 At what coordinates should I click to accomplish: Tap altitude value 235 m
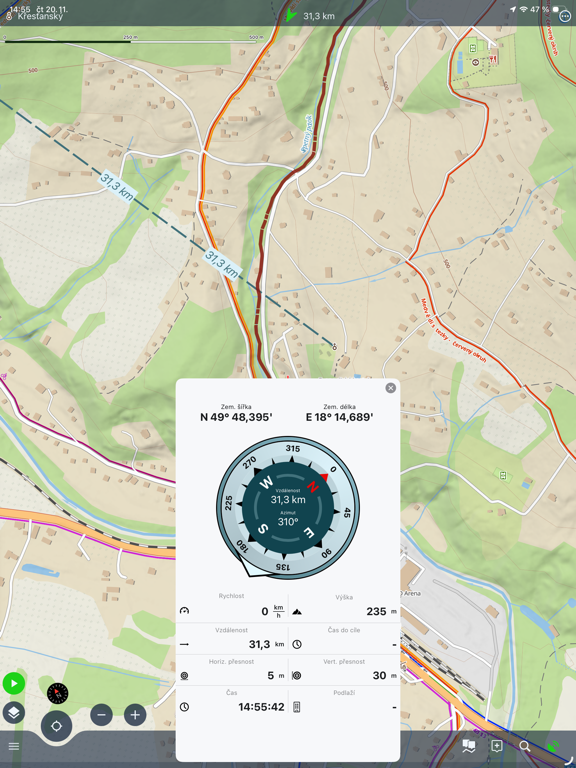(x=382, y=611)
